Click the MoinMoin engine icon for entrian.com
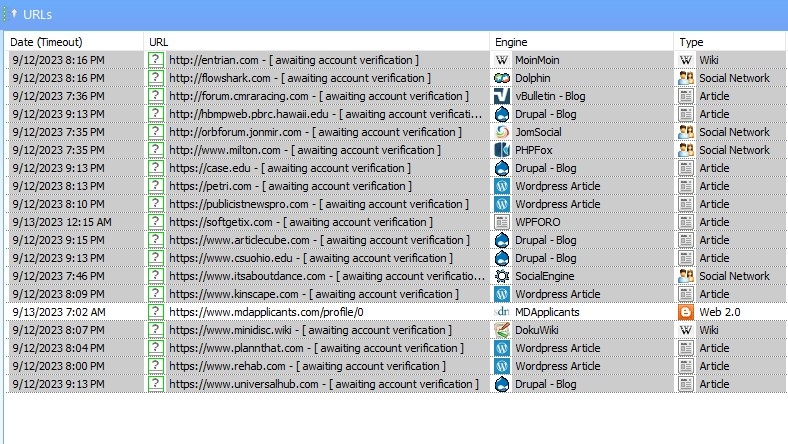Image resolution: width=788 pixels, height=444 pixels. 502,60
